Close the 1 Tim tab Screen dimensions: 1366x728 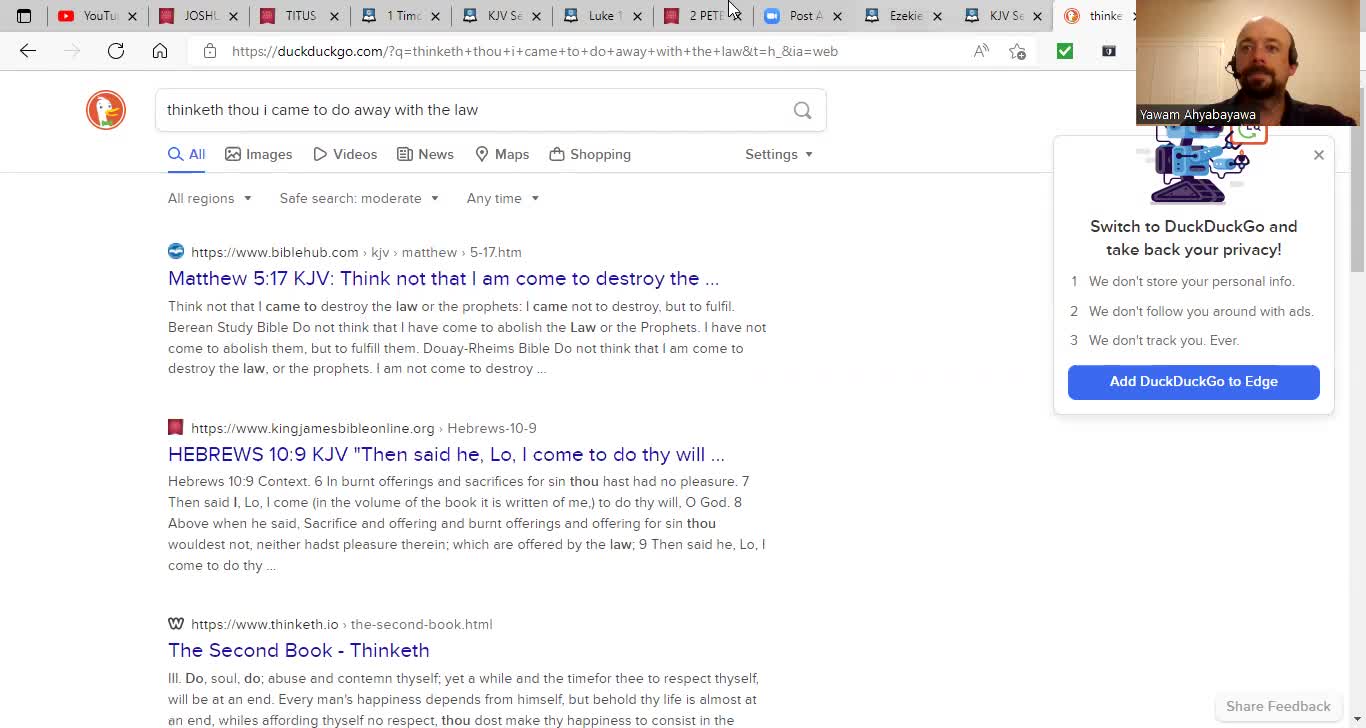coord(435,16)
